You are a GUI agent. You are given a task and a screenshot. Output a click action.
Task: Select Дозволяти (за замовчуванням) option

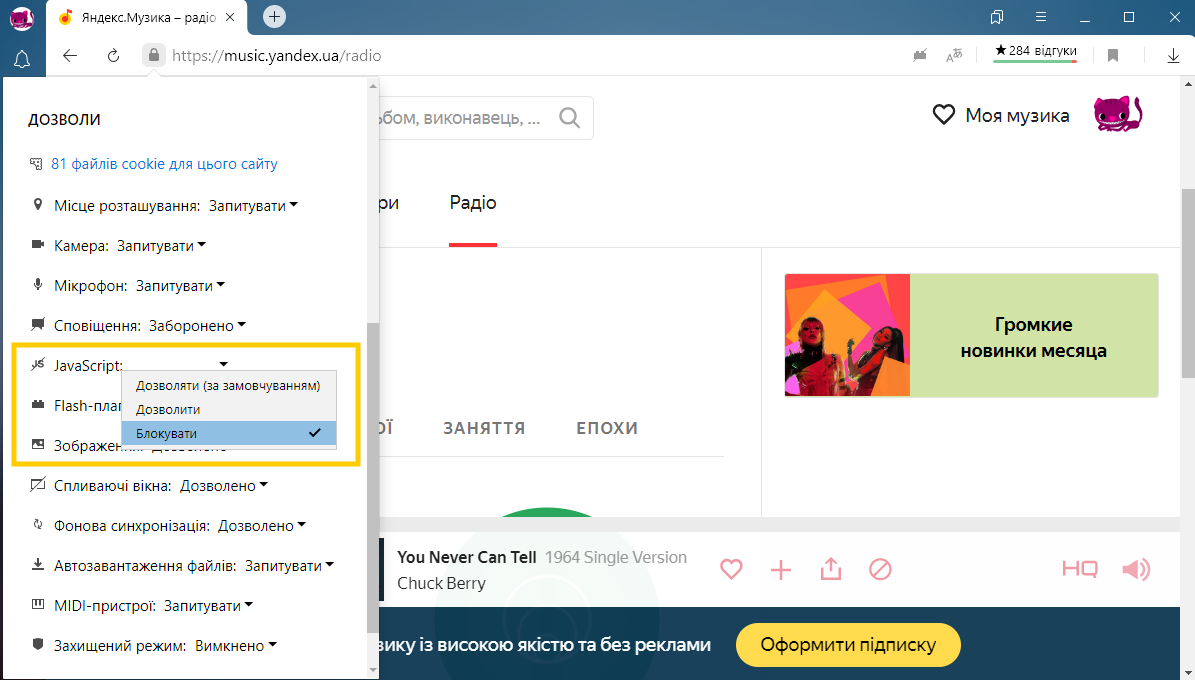pos(229,386)
